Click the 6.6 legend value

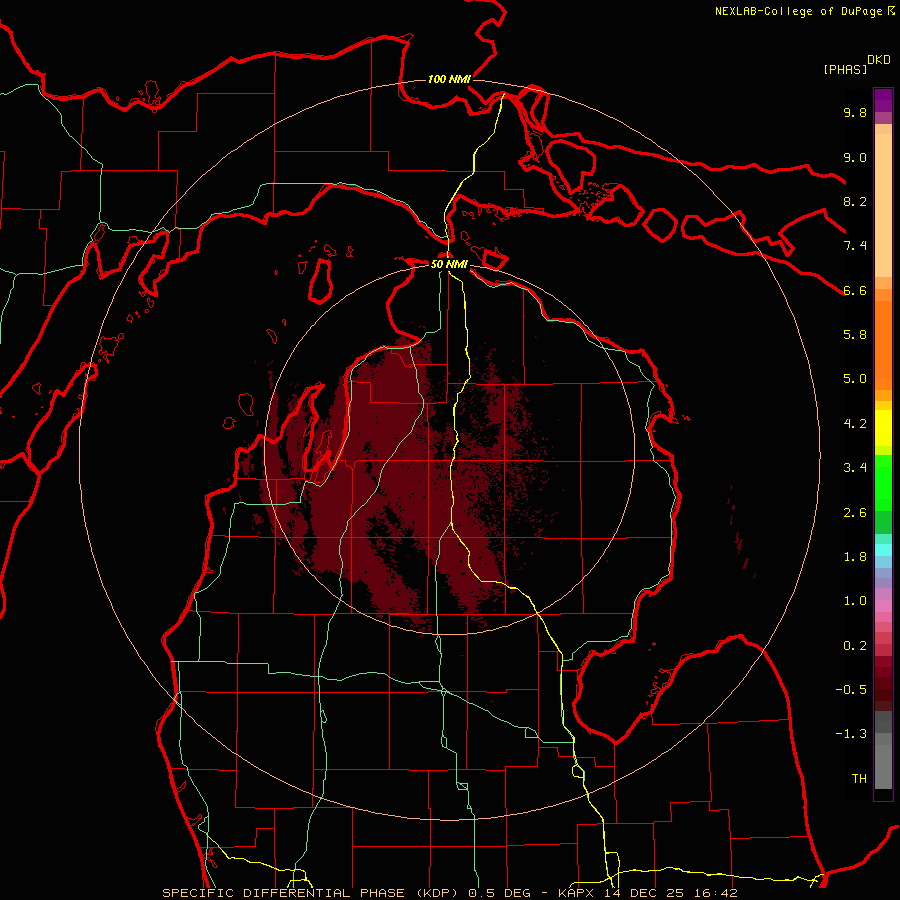pos(855,290)
